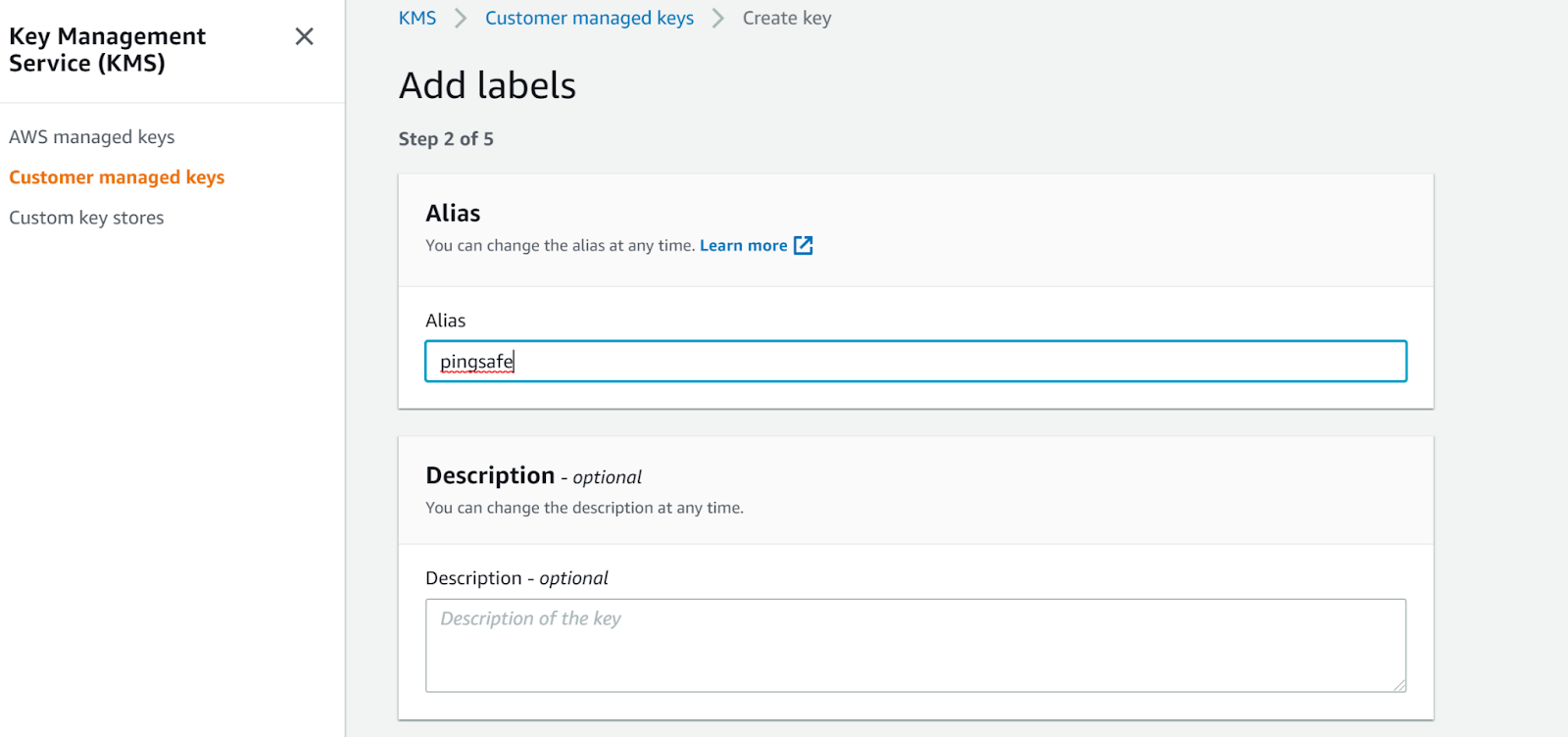Focus the Alias input containing pingsafe
Screen dimensions: 1568x737
pos(915,362)
